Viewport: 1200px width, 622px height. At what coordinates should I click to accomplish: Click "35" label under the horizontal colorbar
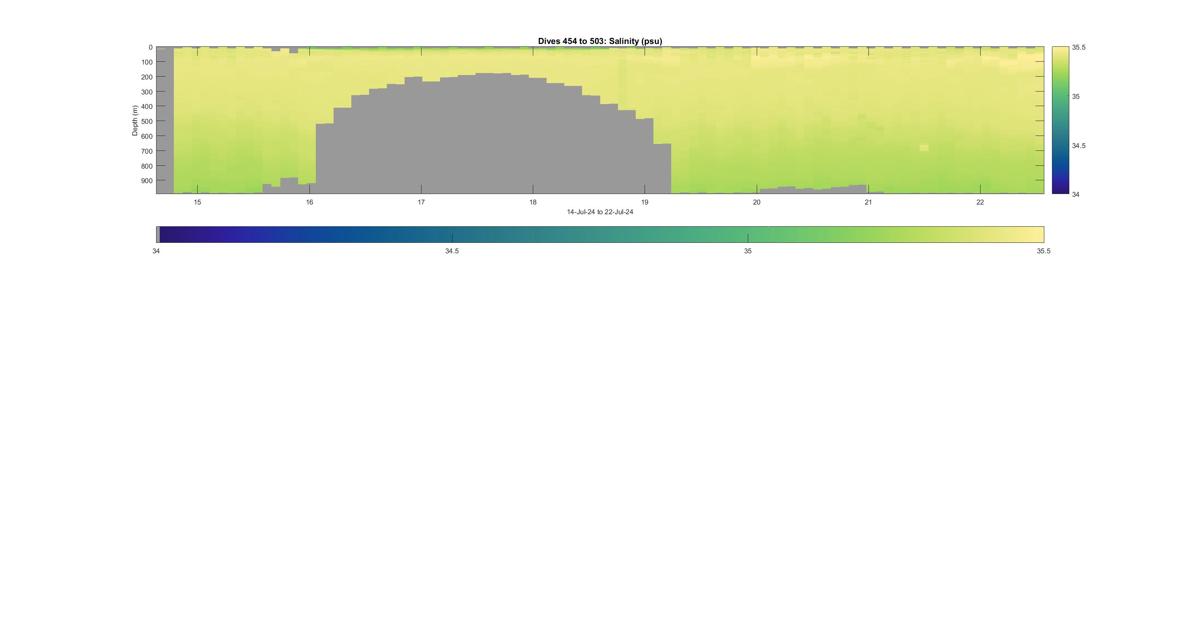point(748,251)
